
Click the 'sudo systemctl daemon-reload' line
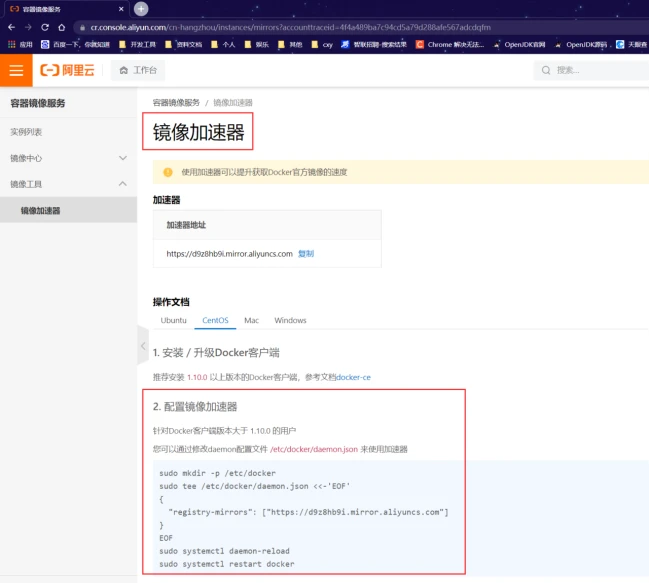(x=224, y=551)
